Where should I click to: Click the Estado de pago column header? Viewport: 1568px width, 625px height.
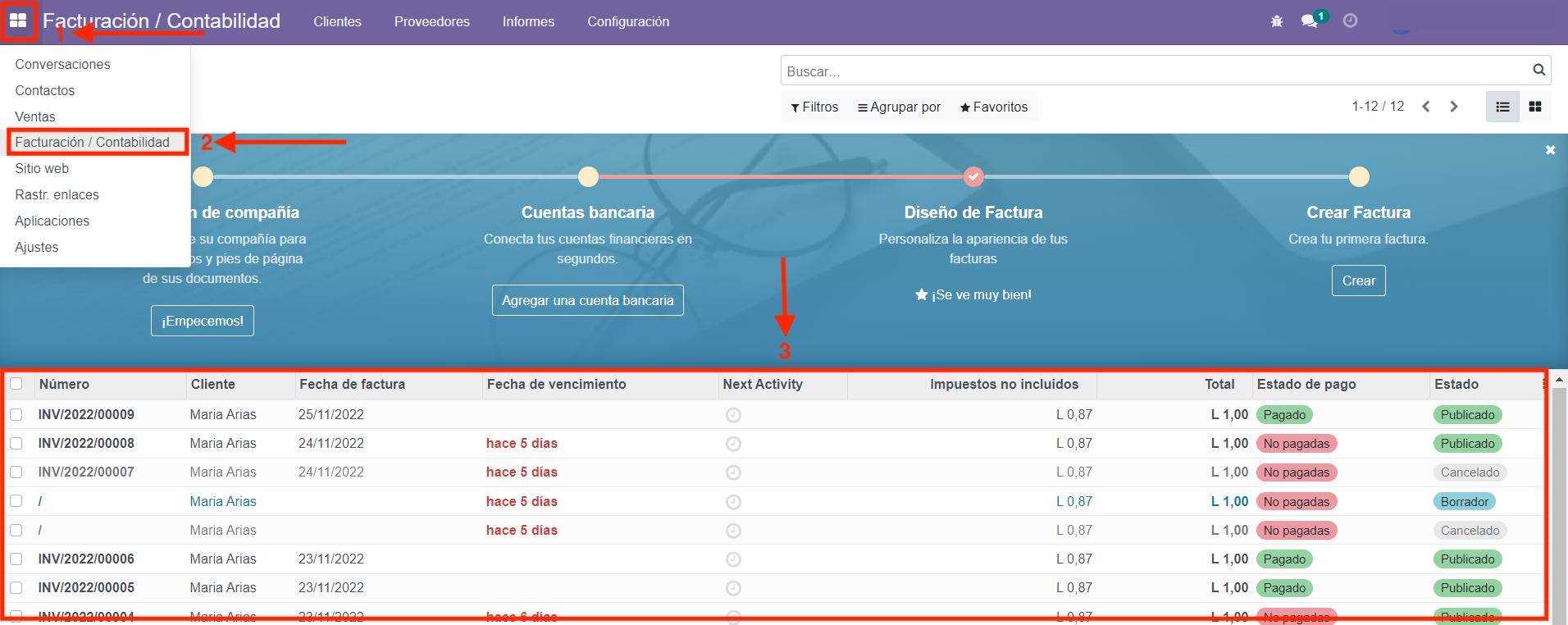point(1306,384)
